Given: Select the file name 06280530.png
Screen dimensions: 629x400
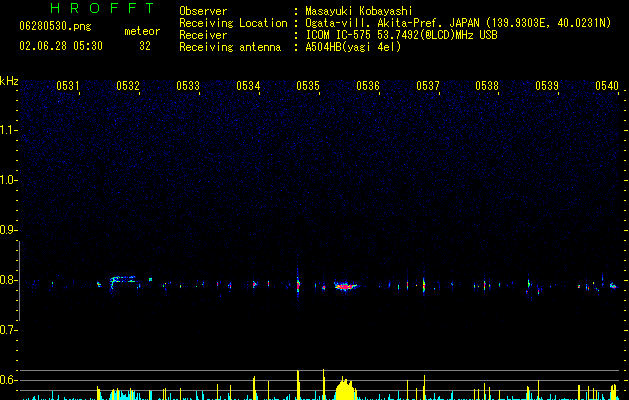Looking at the screenshot, I should pos(55,26).
